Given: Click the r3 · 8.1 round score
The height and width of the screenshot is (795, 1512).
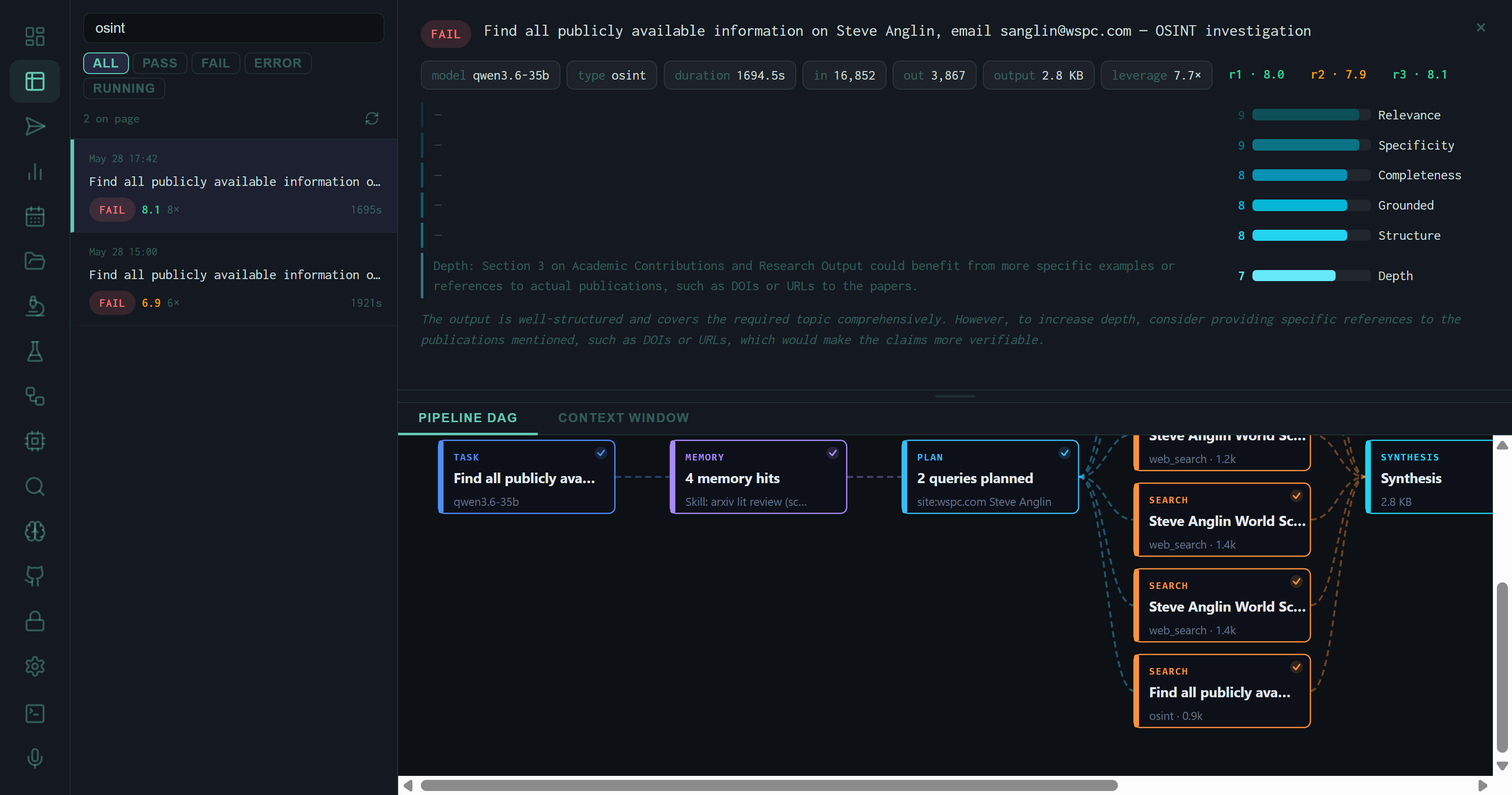Looking at the screenshot, I should coord(1420,75).
